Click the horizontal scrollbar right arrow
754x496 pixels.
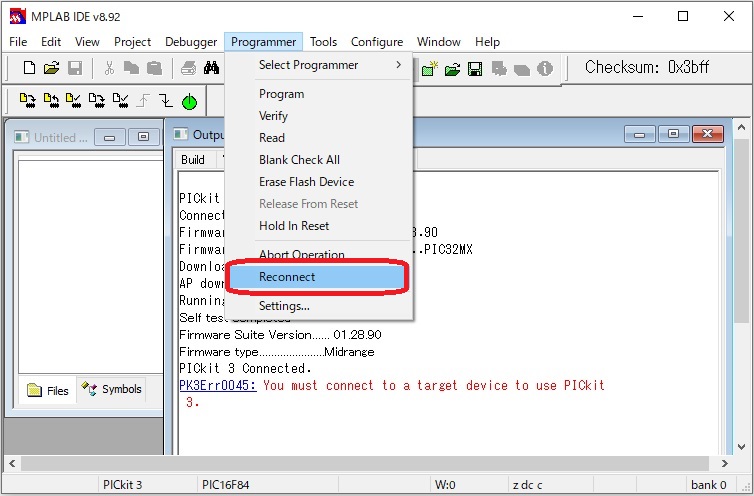[725, 464]
